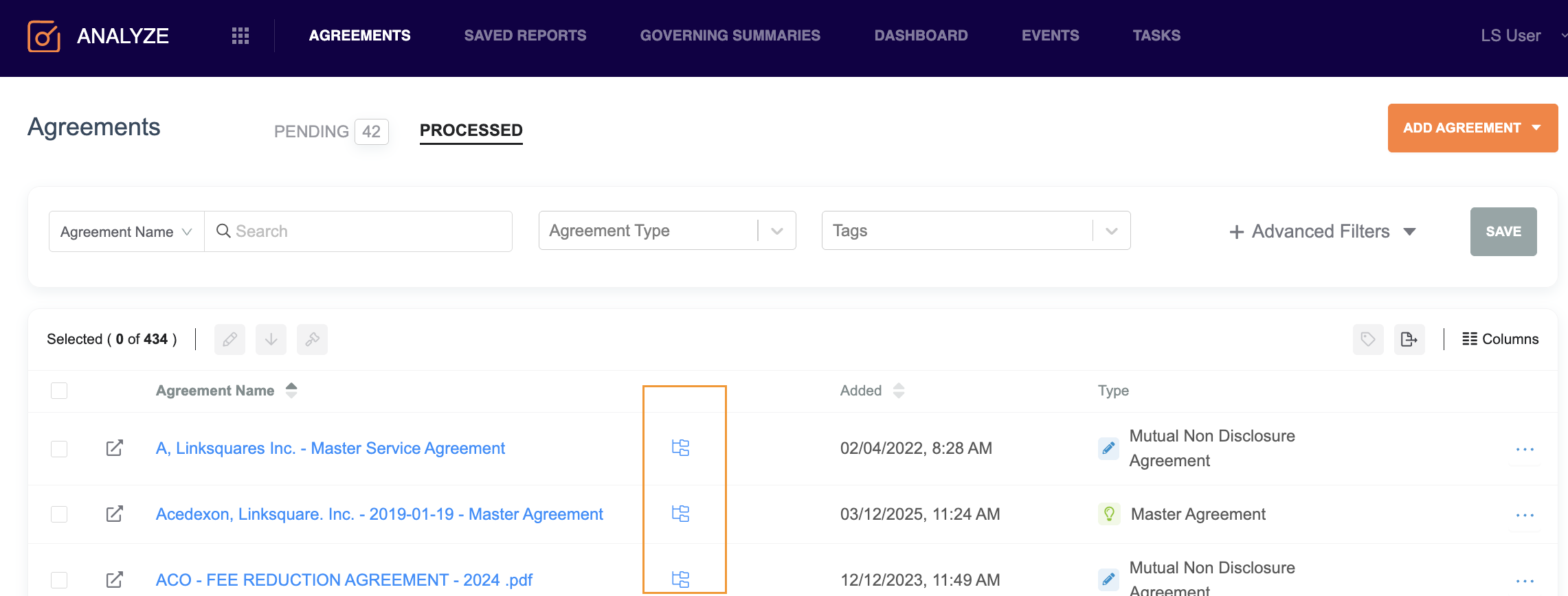
Task: Open three-dot menu for Master Service Agreement row
Action: click(1525, 449)
